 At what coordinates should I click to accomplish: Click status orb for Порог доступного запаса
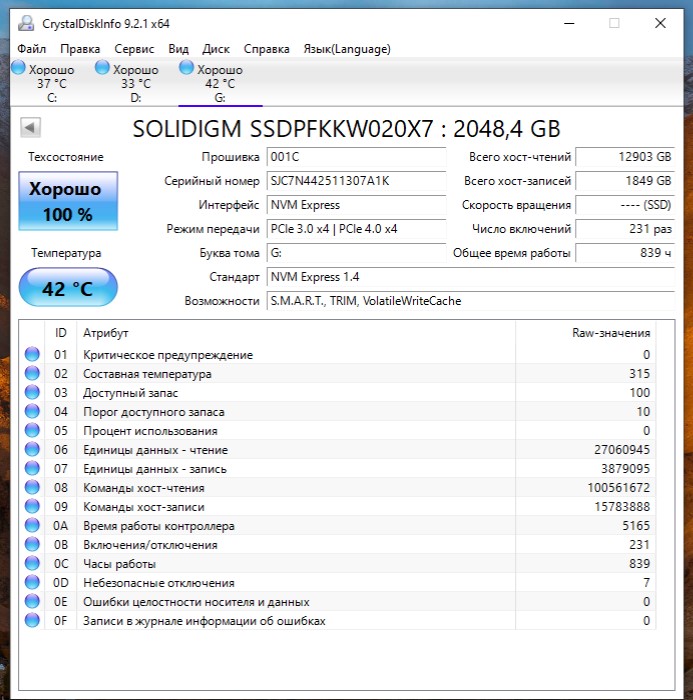(32, 411)
